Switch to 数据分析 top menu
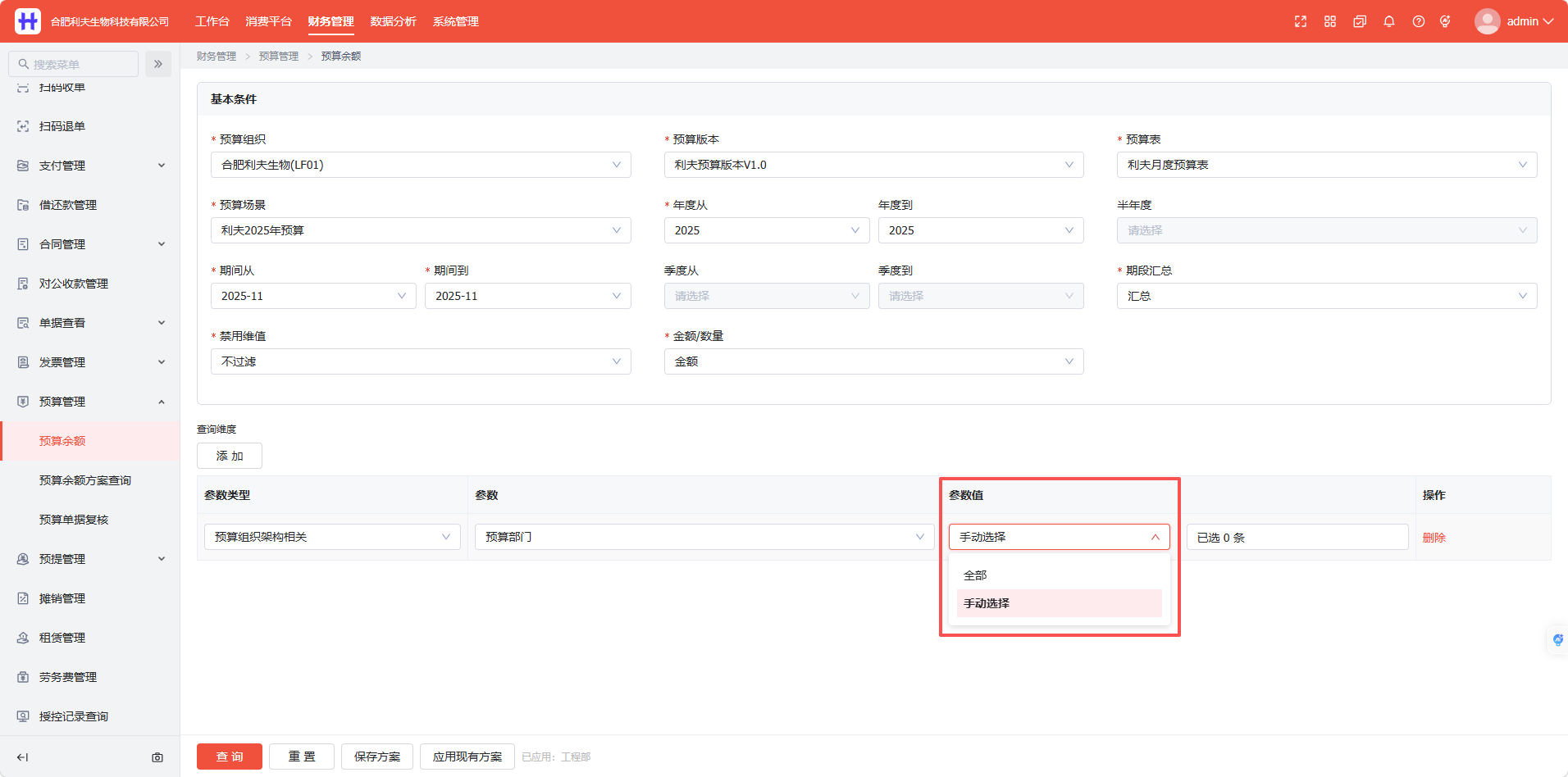The width and height of the screenshot is (1568, 777). [393, 21]
